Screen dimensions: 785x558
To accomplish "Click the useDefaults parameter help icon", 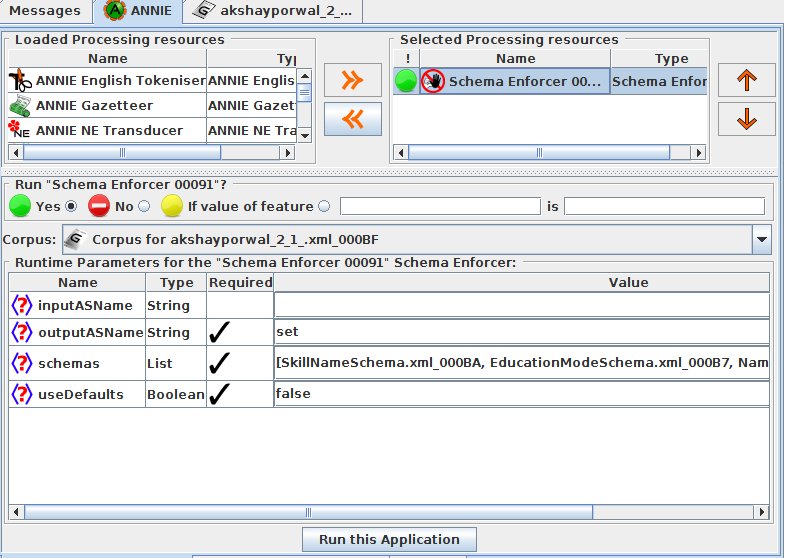I will pos(22,394).
